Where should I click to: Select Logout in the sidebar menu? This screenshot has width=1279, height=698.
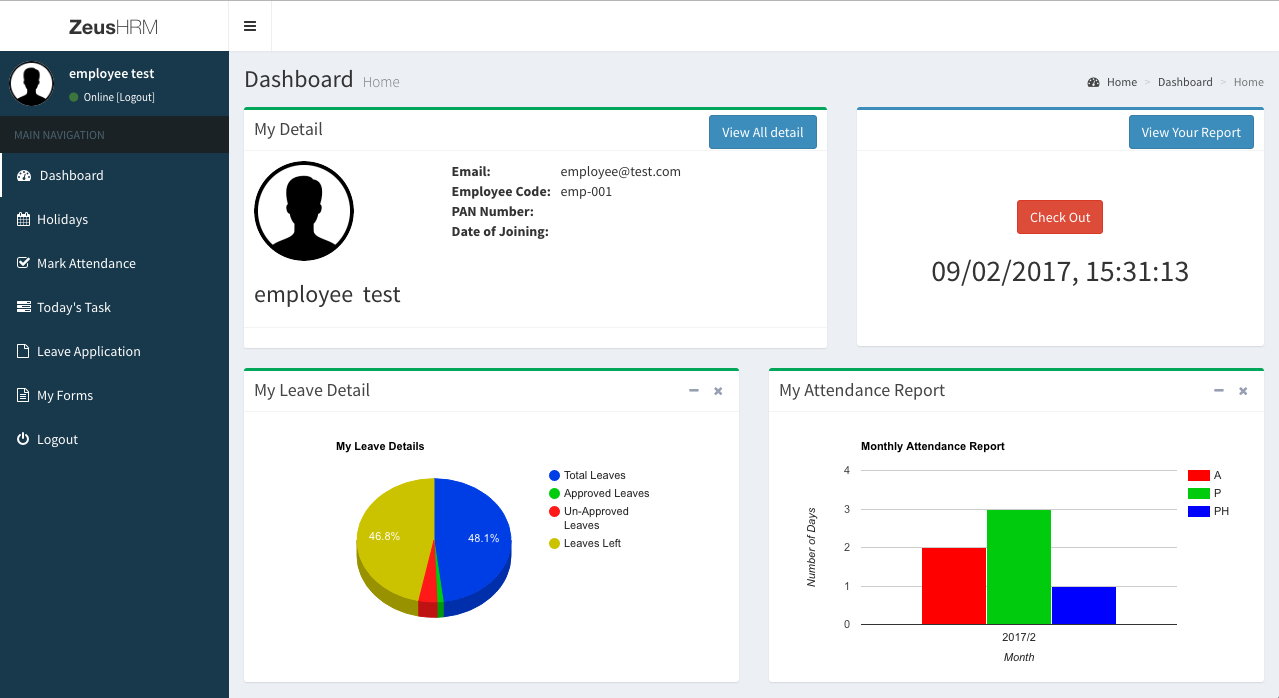115,439
